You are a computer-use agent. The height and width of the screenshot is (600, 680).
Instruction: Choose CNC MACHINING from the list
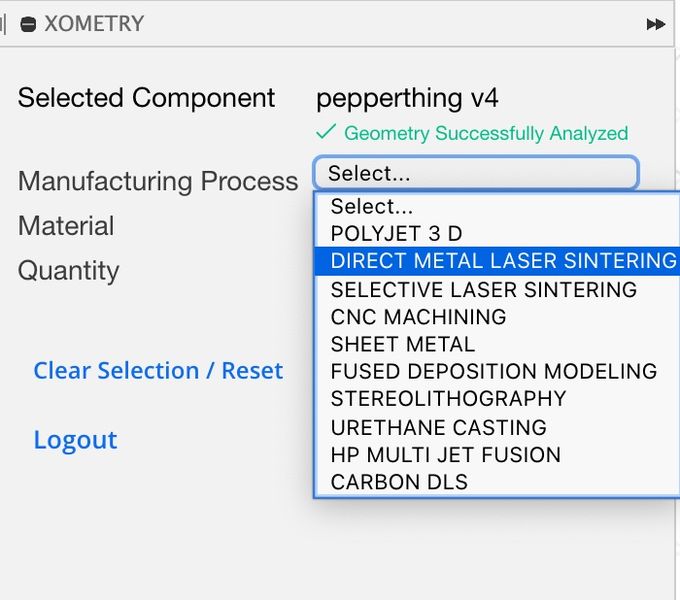(x=418, y=317)
